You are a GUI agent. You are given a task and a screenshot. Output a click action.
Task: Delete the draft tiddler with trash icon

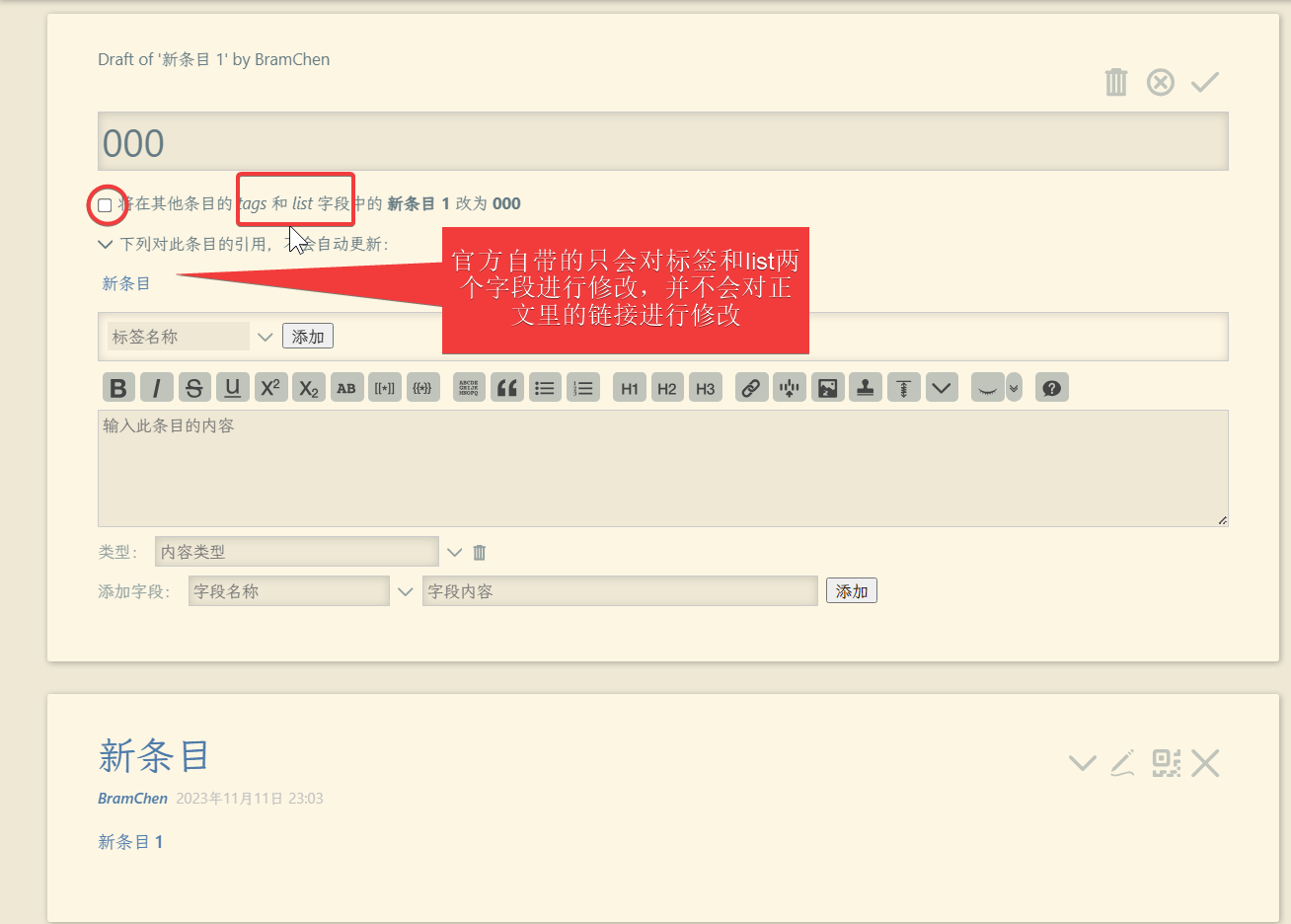pos(1116,82)
